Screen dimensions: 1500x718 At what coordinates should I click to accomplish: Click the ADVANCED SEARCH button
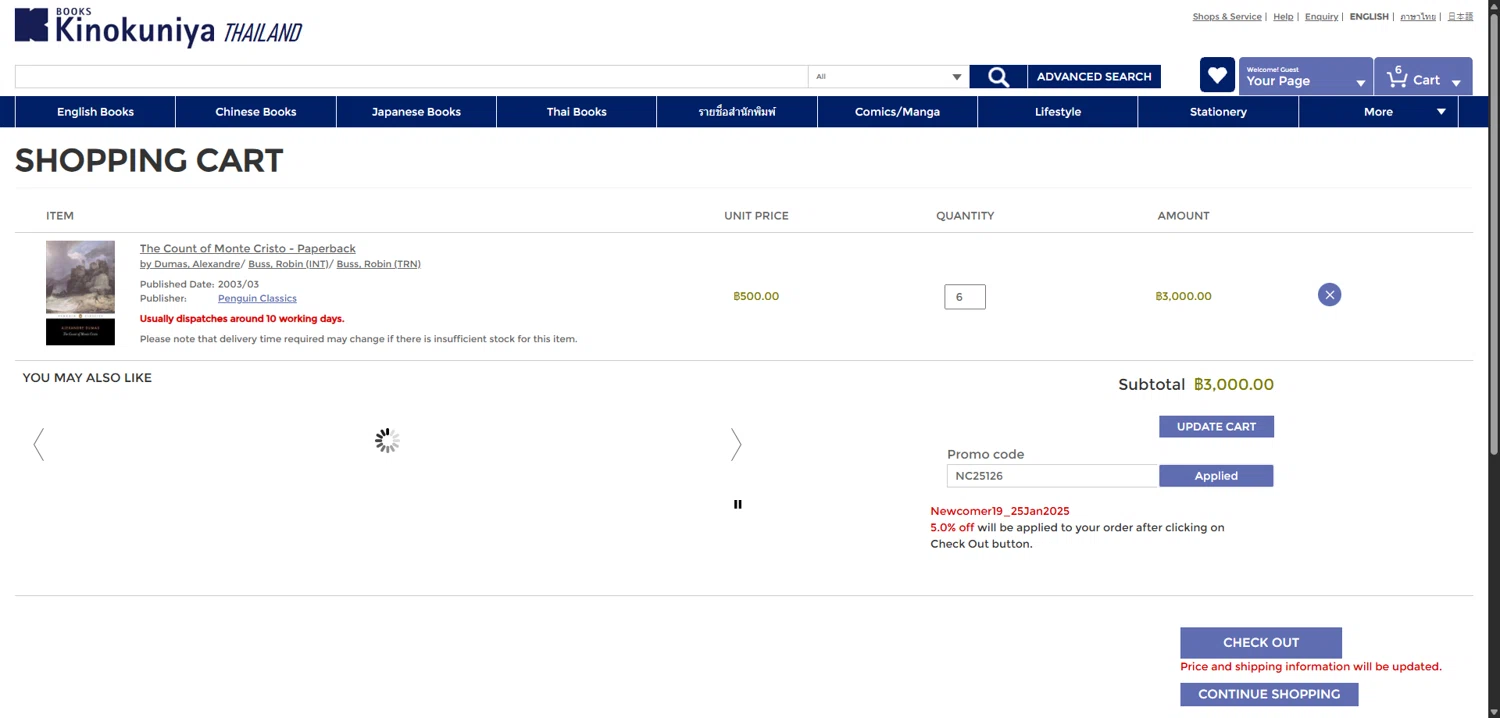coord(1094,76)
